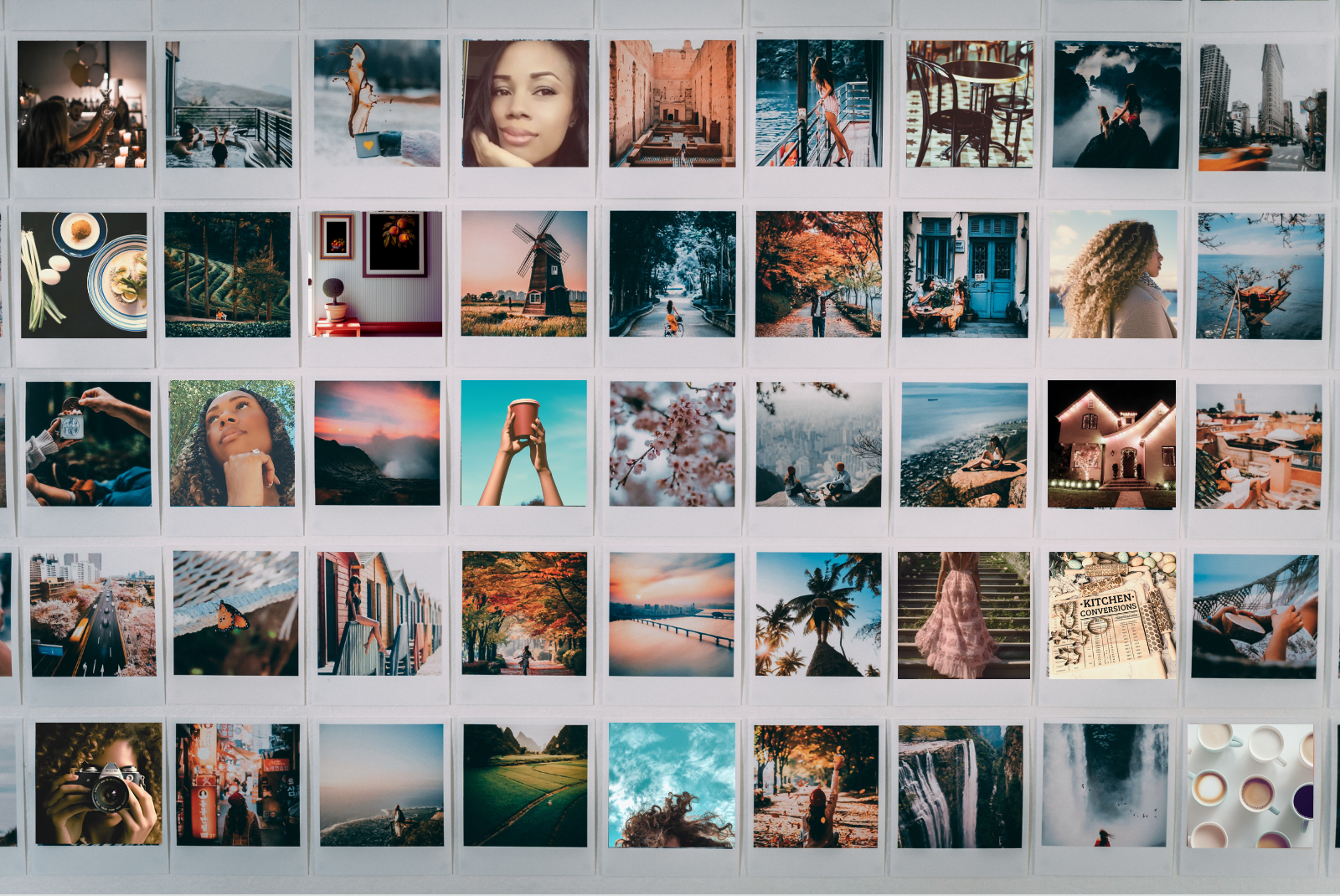
Task: Open the windmill at sunset photo
Action: click(524, 274)
